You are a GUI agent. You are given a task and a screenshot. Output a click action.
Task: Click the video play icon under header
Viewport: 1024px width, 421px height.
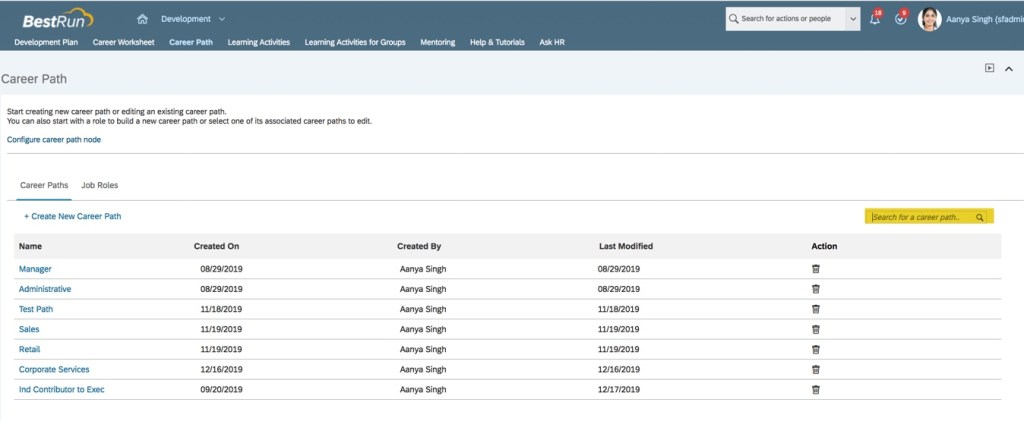tap(989, 68)
